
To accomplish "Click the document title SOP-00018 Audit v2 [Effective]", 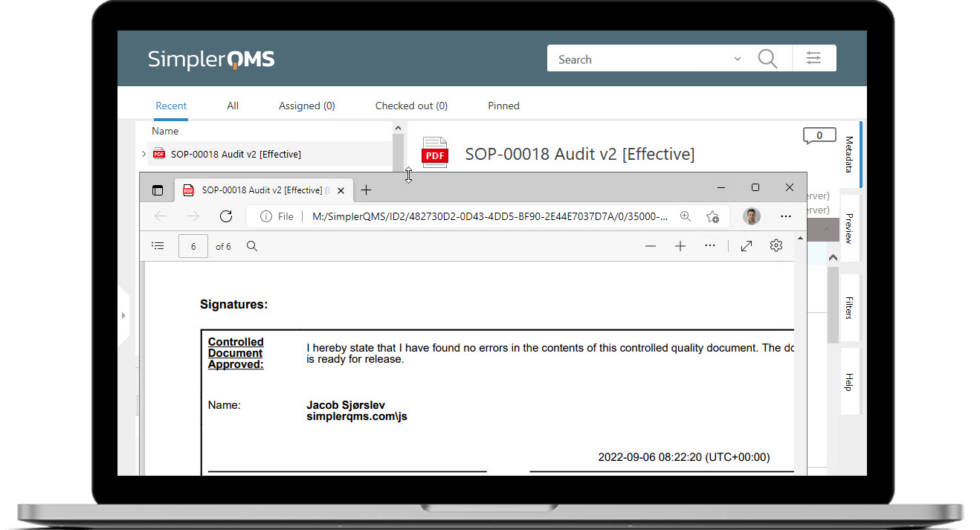I will click(579, 154).
